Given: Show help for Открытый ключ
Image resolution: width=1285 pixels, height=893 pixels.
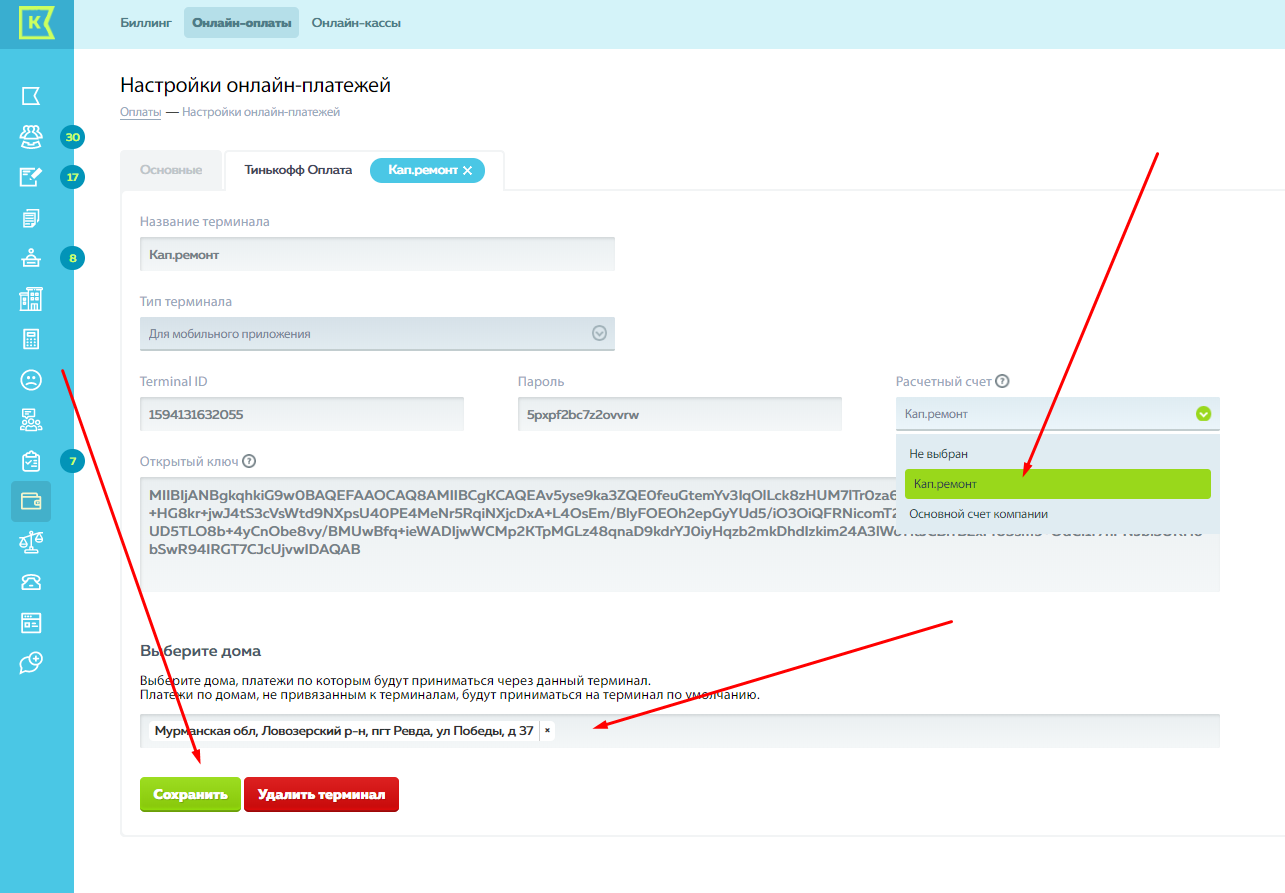Looking at the screenshot, I should point(249,461).
